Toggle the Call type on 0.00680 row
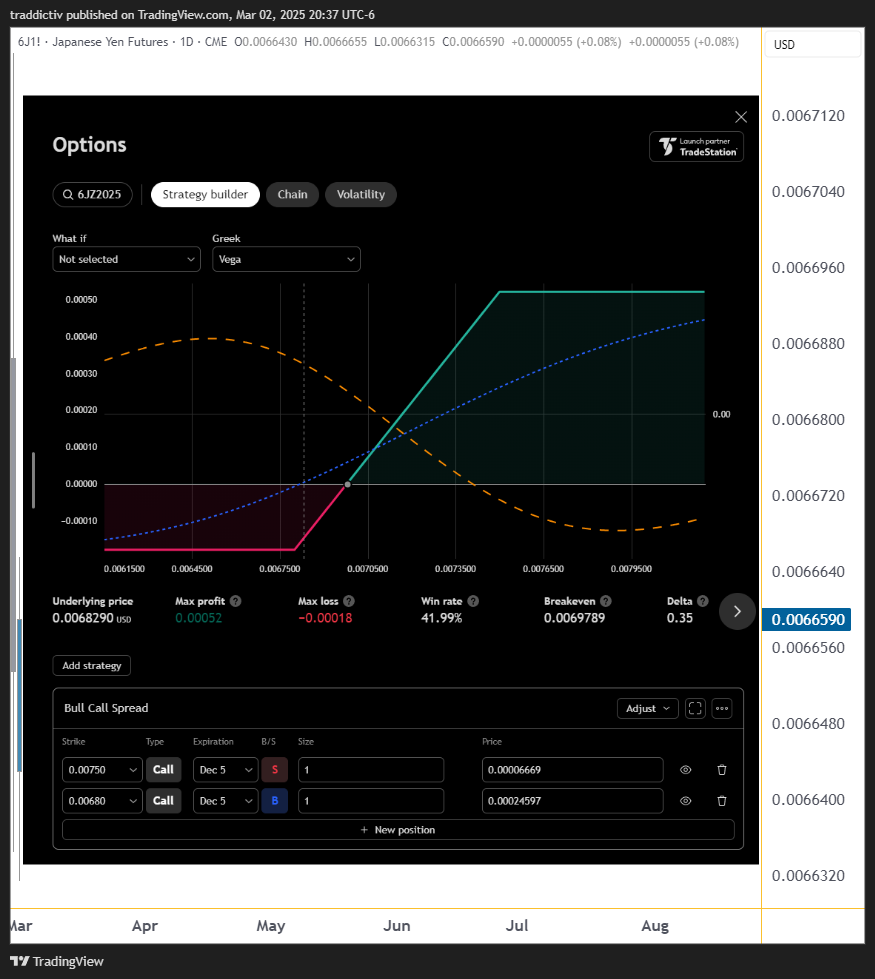This screenshot has height=979, width=875. click(x=164, y=800)
